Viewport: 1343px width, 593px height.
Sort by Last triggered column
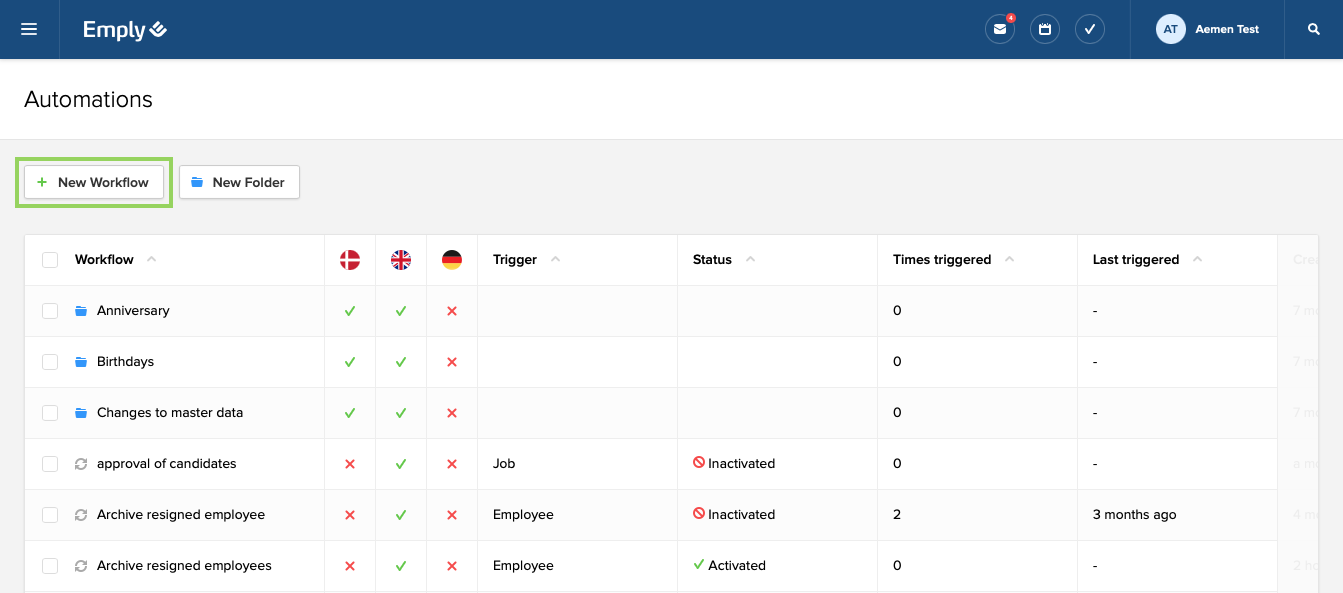point(1138,259)
